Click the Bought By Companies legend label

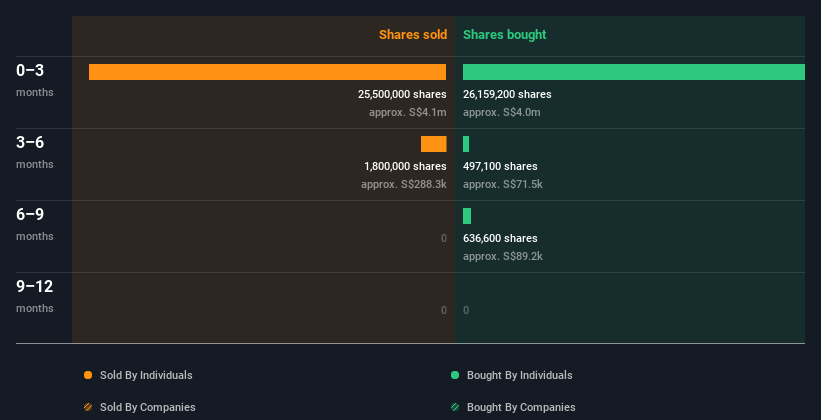coord(521,407)
